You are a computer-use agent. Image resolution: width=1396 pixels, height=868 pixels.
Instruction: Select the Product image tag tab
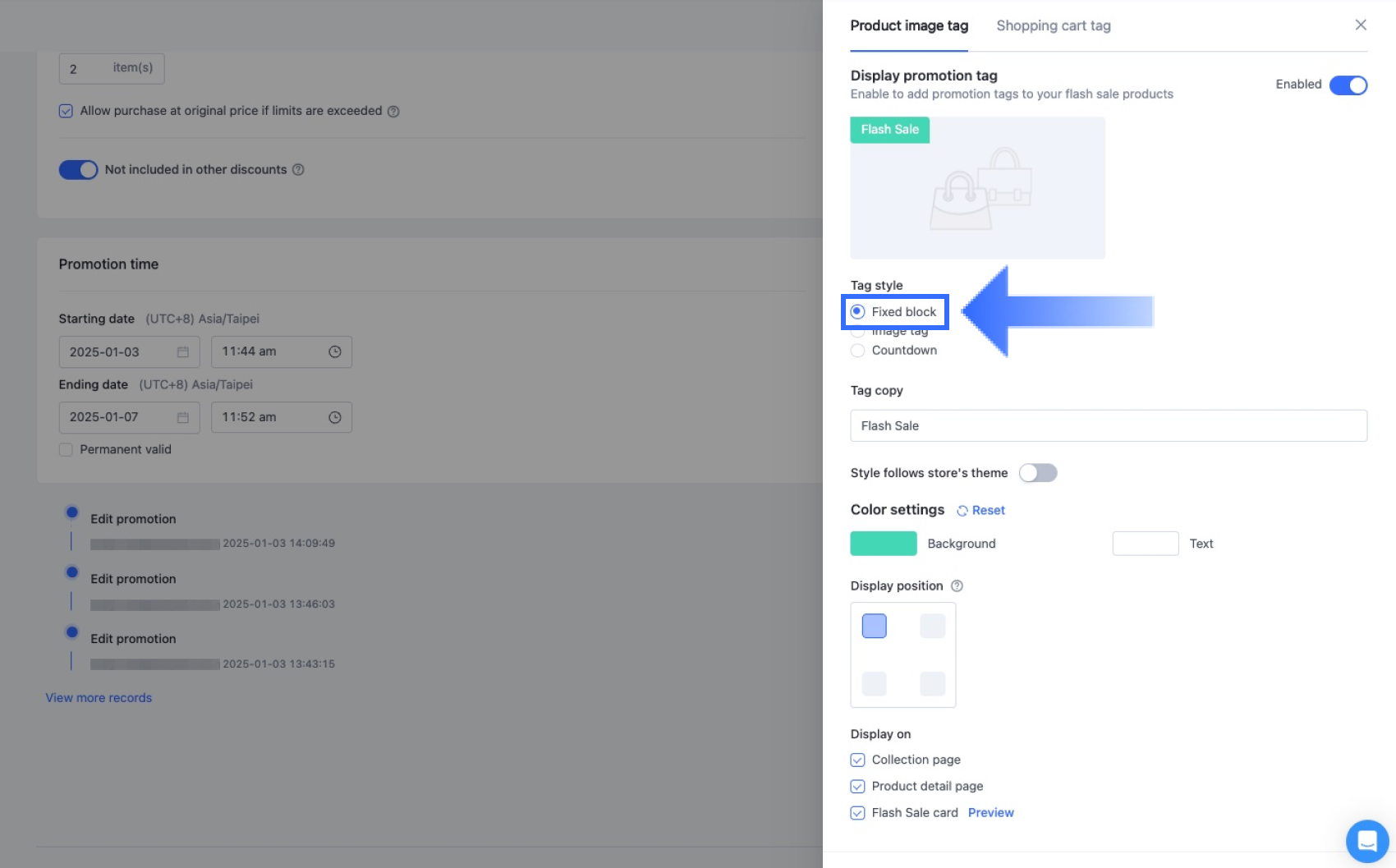[909, 26]
